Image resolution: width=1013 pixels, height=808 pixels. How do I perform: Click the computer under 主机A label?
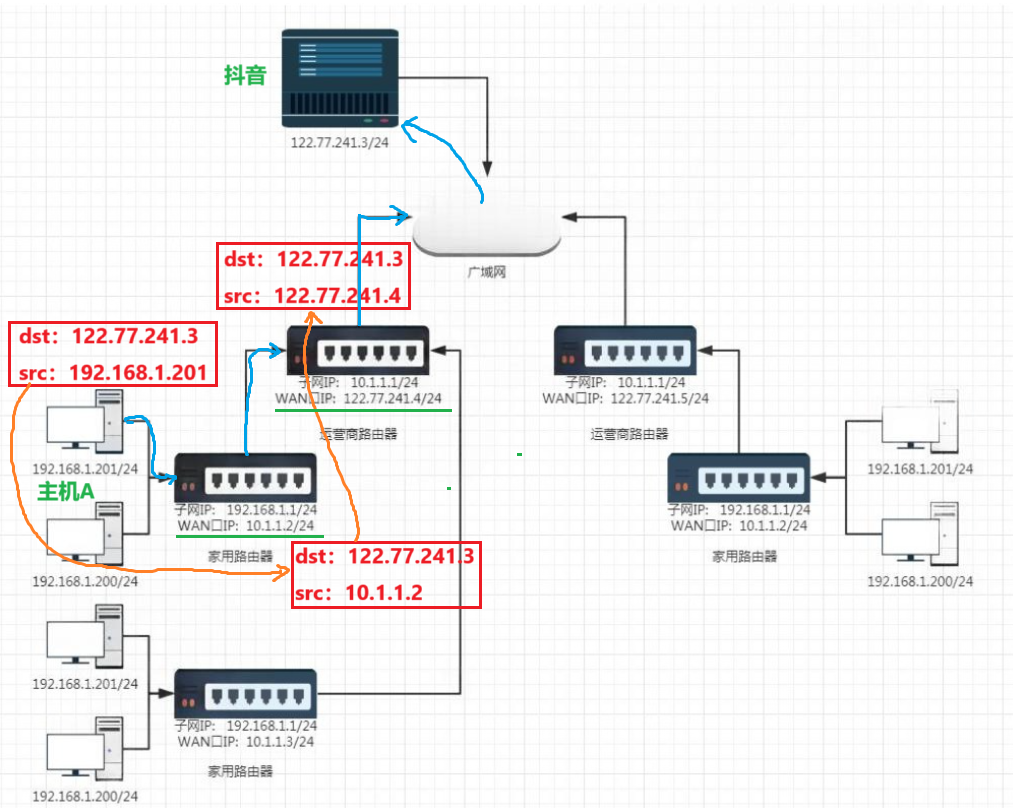point(85,534)
